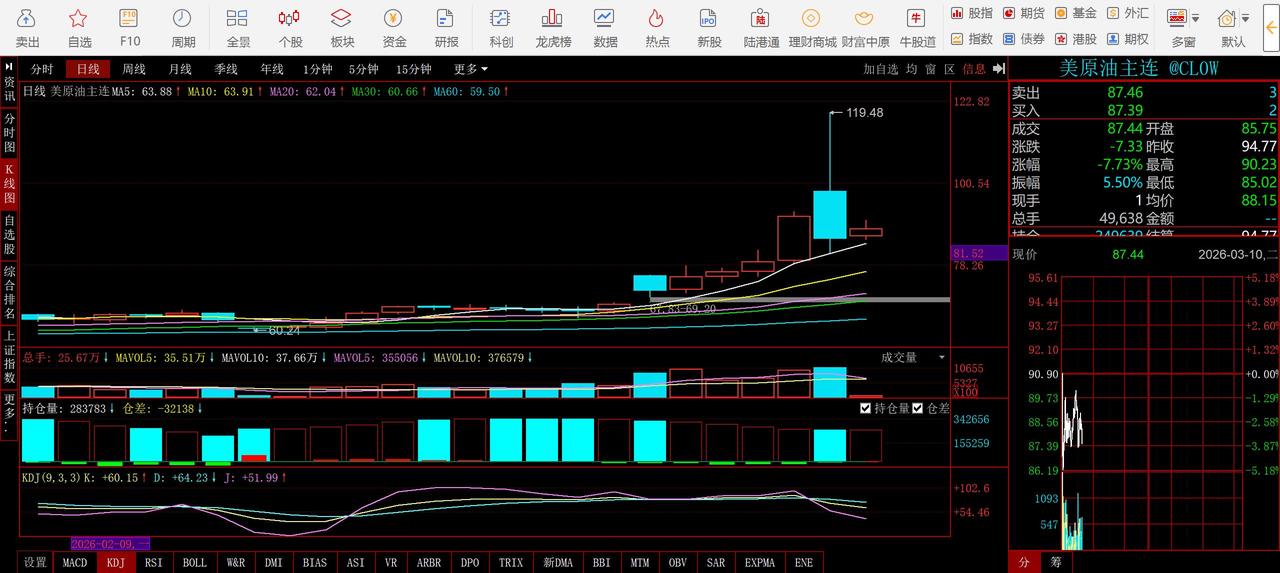Toggle the 仓差 checkbox

pyautogui.click(x=917, y=408)
